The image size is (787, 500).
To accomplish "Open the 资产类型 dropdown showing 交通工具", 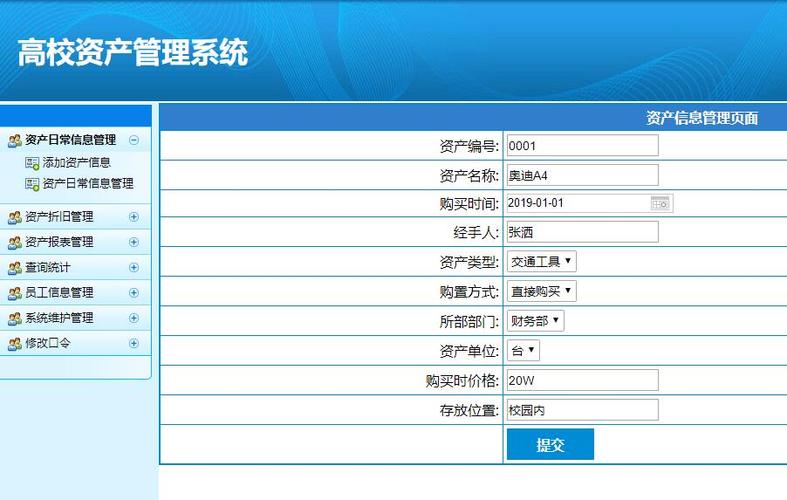I will 542,262.
